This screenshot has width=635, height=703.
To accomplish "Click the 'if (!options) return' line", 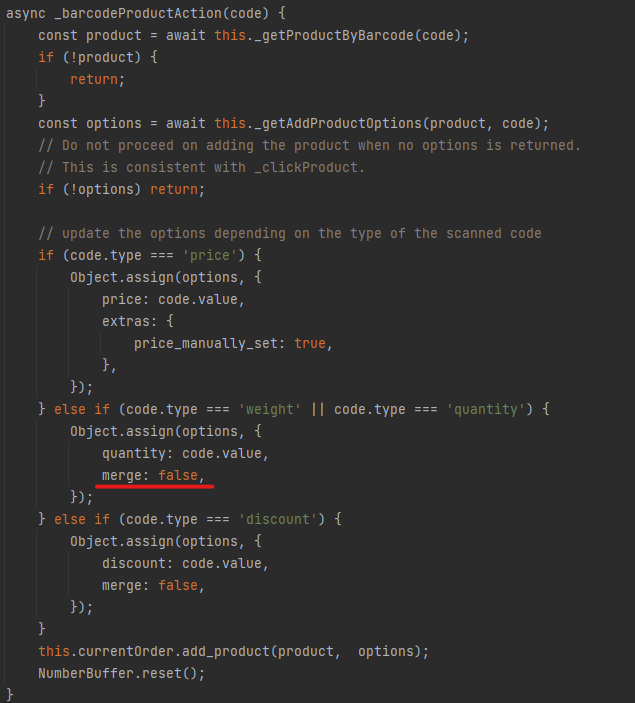I will [x=122, y=189].
